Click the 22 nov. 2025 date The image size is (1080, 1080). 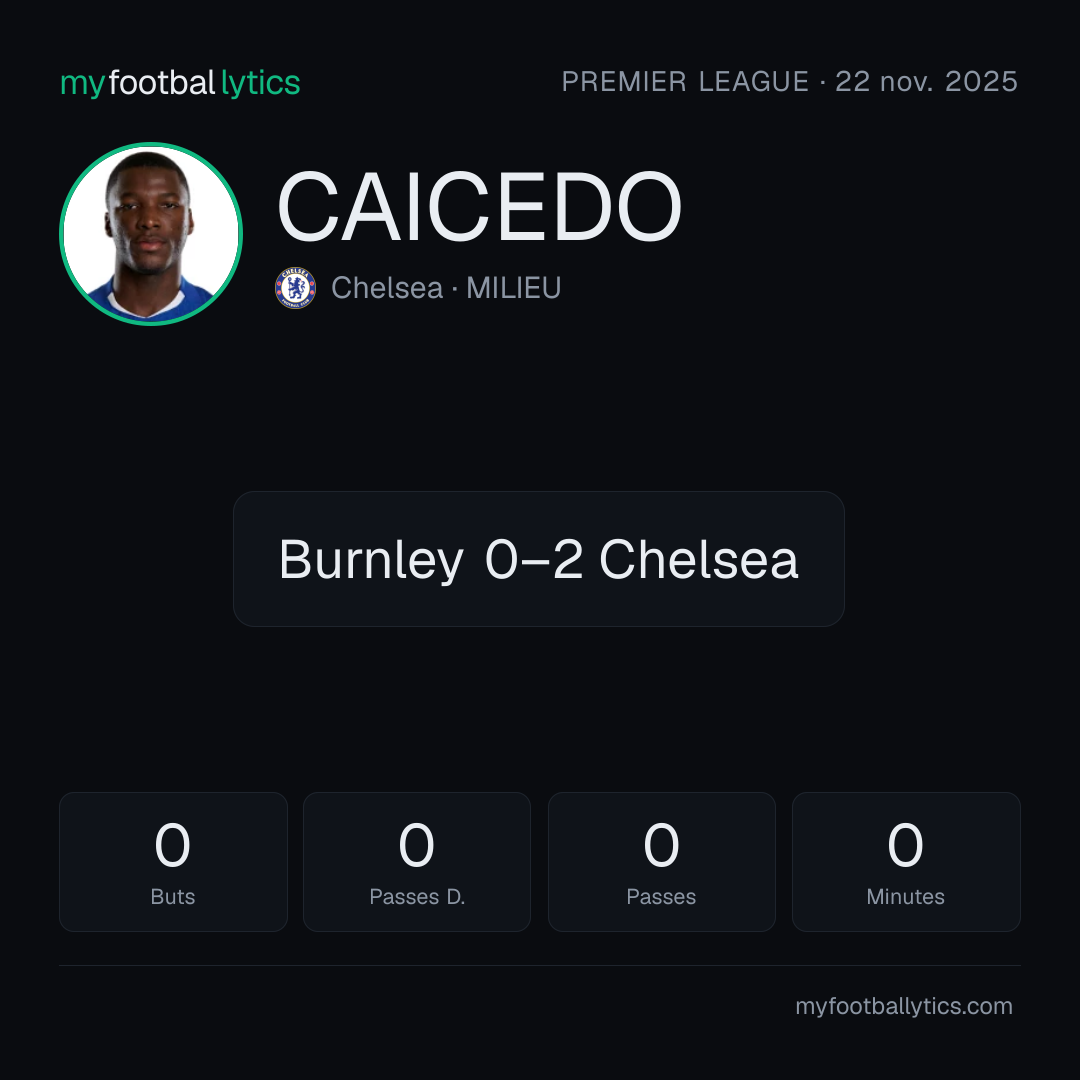926,81
